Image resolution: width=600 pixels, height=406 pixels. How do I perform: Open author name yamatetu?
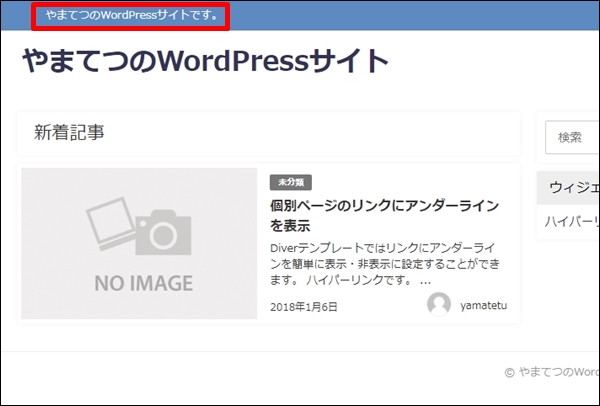[484, 306]
